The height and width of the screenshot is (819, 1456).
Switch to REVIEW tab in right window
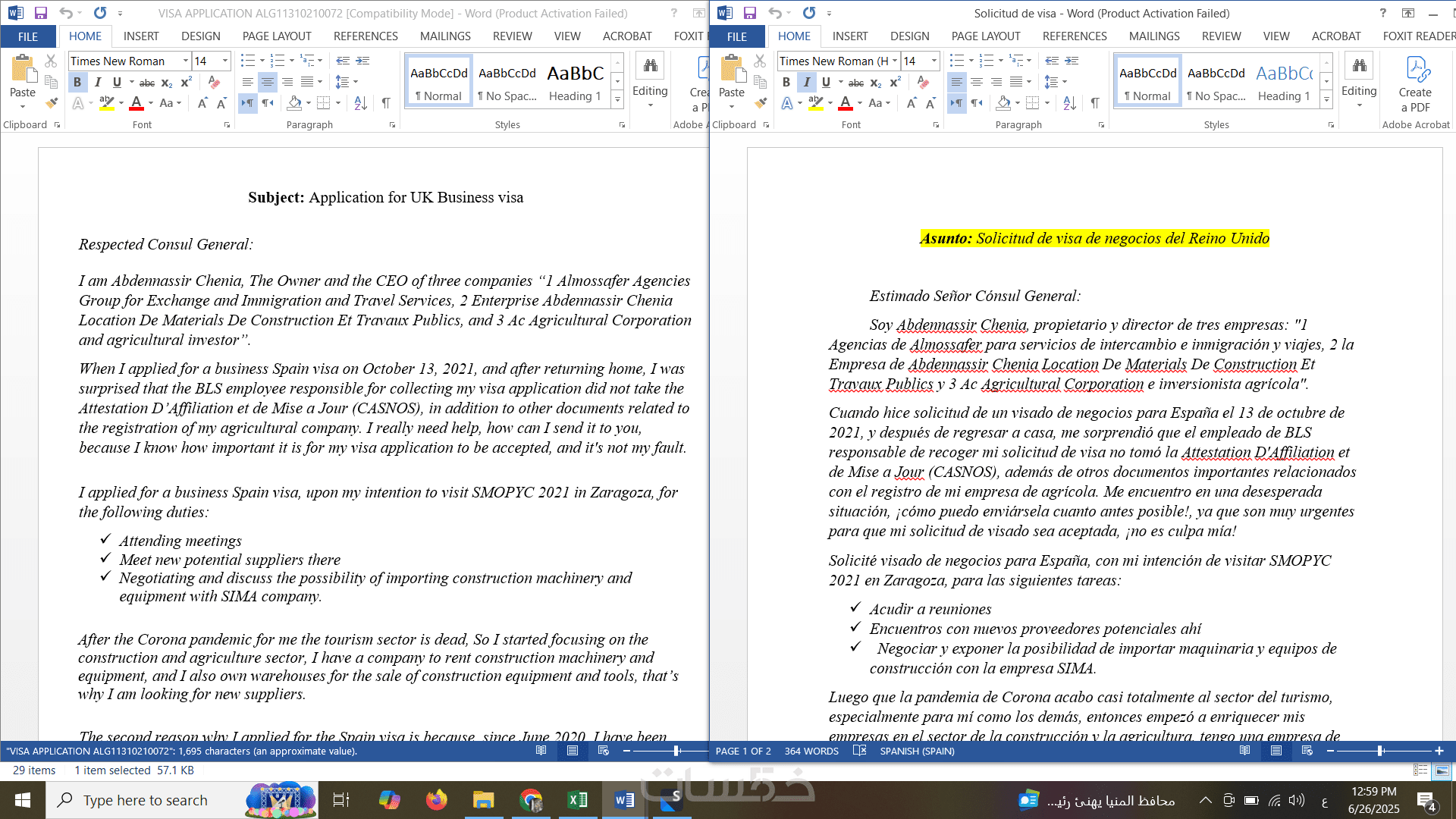coord(1221,36)
